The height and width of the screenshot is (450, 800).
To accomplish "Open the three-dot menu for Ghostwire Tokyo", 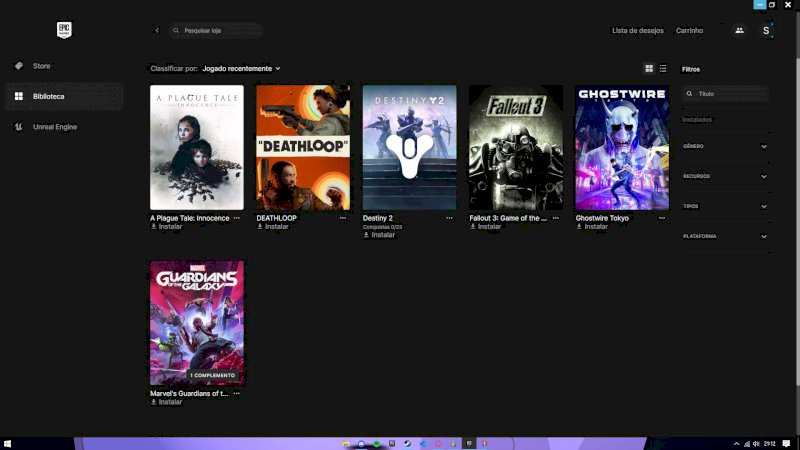I will pyautogui.click(x=662, y=217).
